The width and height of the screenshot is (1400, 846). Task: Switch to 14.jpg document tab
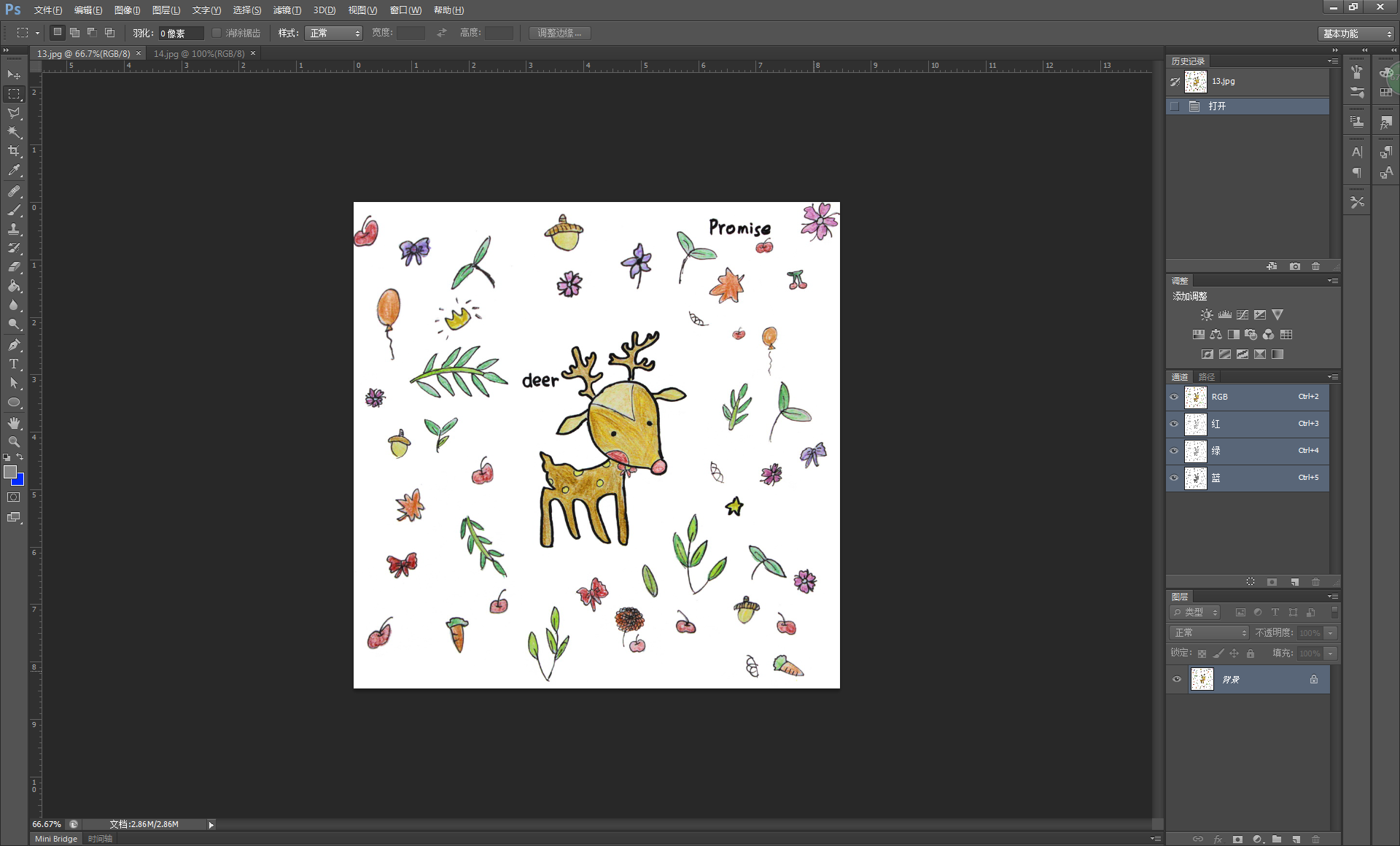pos(199,54)
